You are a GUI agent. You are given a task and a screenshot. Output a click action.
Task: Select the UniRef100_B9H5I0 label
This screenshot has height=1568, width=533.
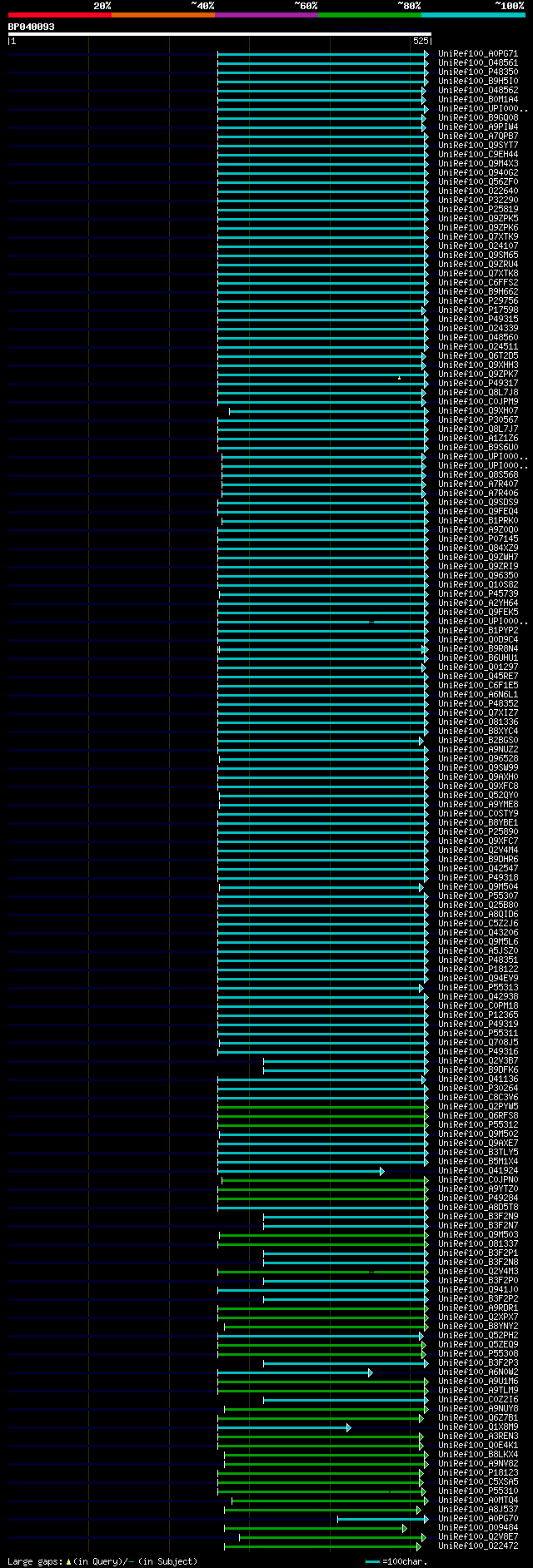pyautogui.click(x=478, y=81)
